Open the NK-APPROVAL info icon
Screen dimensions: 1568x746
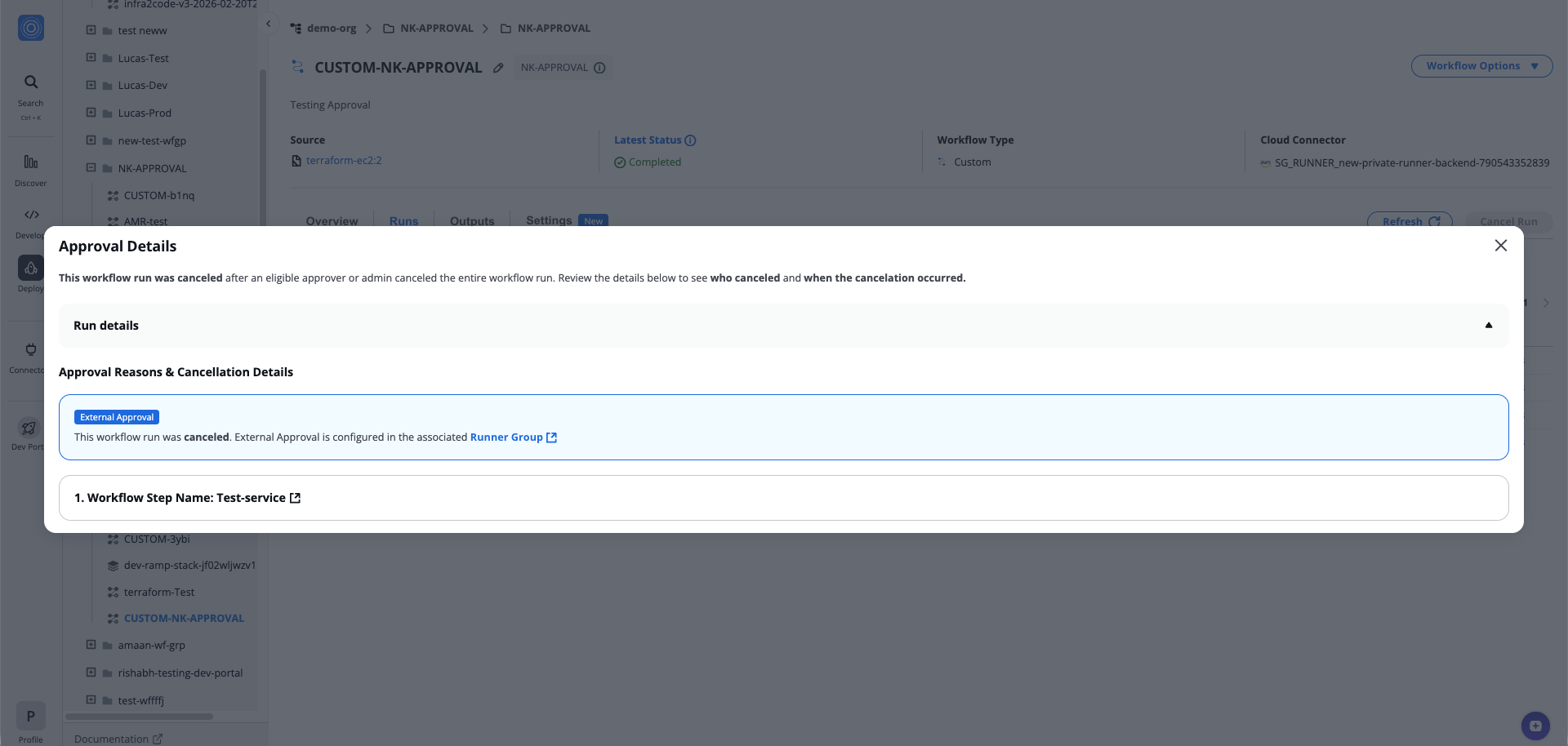601,68
